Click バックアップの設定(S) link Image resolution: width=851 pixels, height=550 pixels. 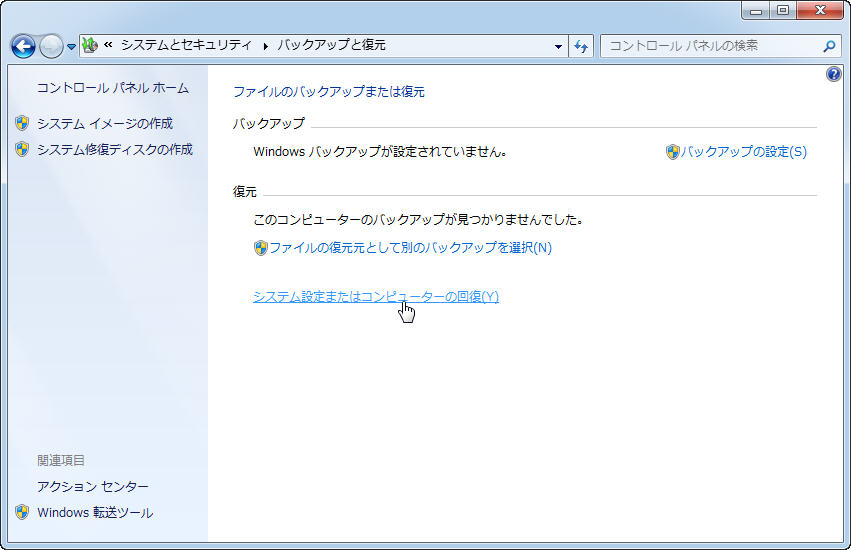[x=744, y=151]
